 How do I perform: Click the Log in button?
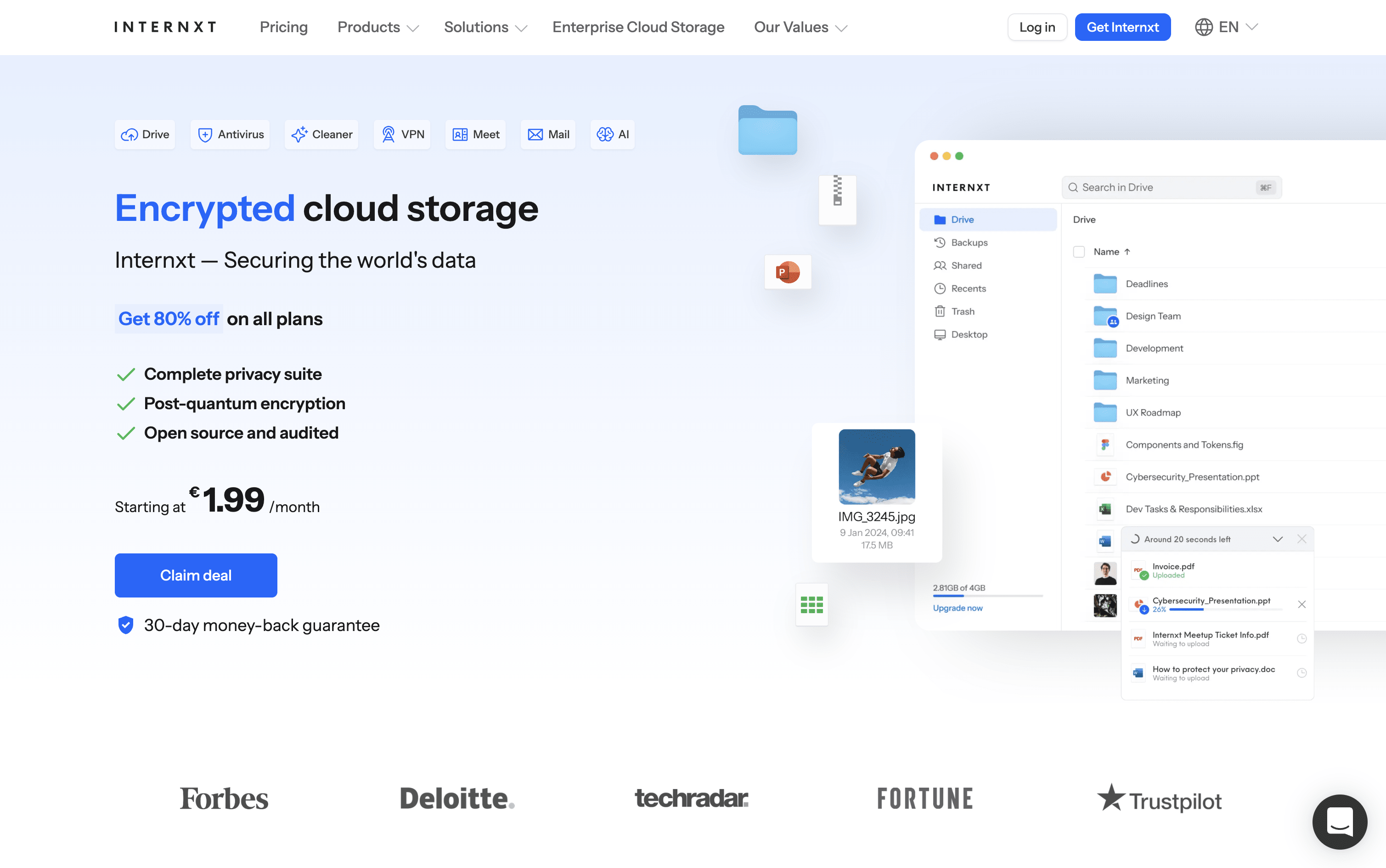coord(1037,27)
